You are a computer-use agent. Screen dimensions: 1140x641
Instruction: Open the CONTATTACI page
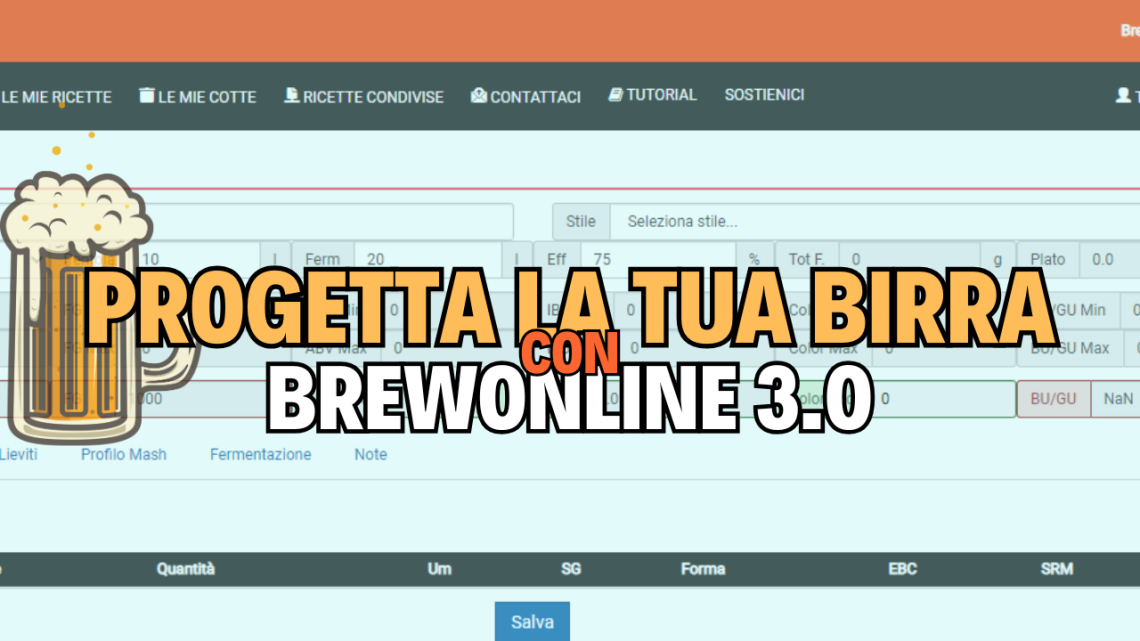point(535,97)
